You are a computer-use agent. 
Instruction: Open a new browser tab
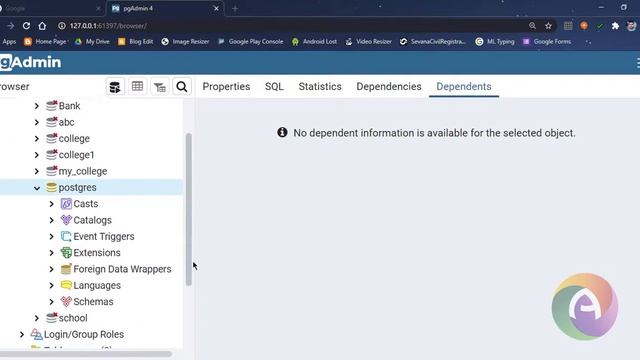(235, 9)
